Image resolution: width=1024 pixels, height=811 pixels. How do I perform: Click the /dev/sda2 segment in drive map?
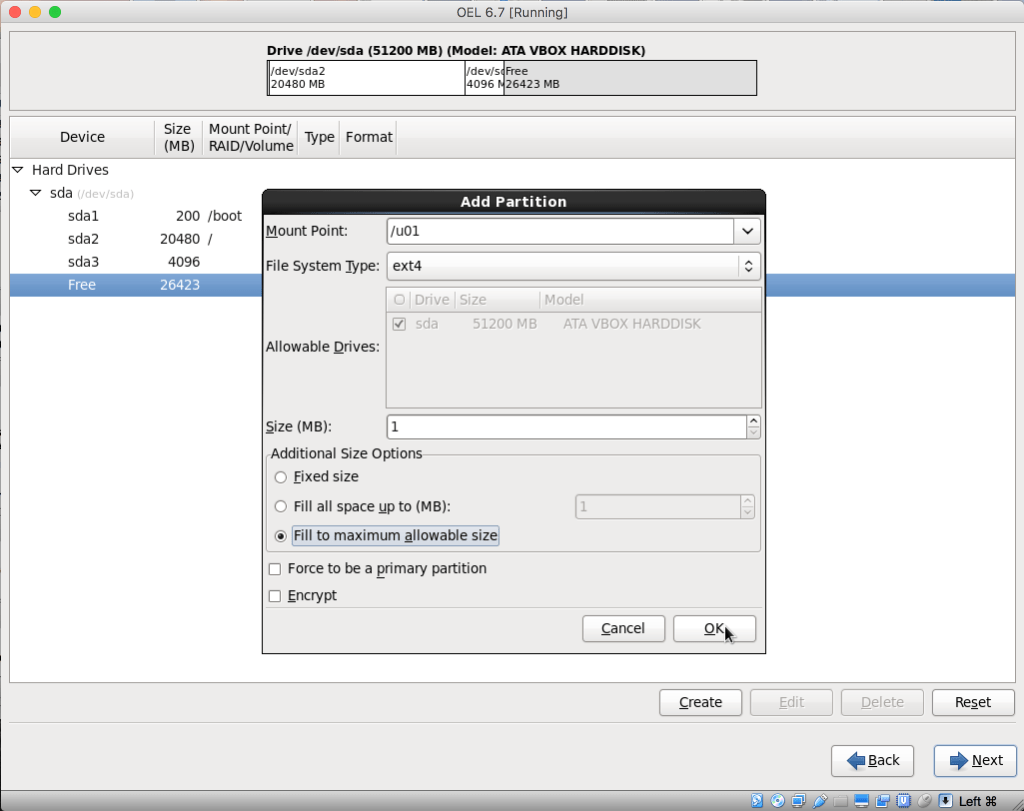[367, 78]
